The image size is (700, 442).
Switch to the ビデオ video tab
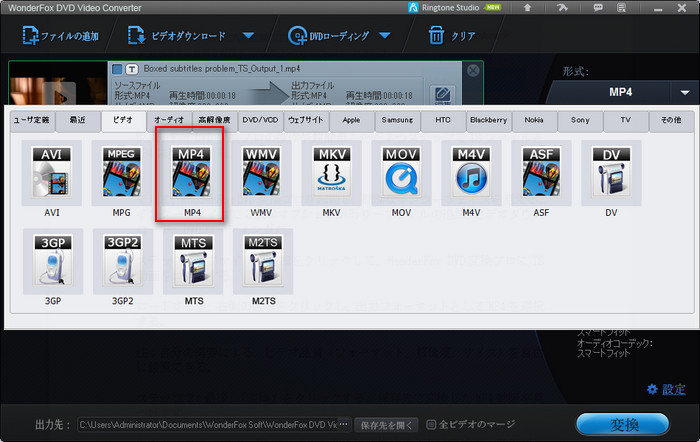(x=123, y=121)
